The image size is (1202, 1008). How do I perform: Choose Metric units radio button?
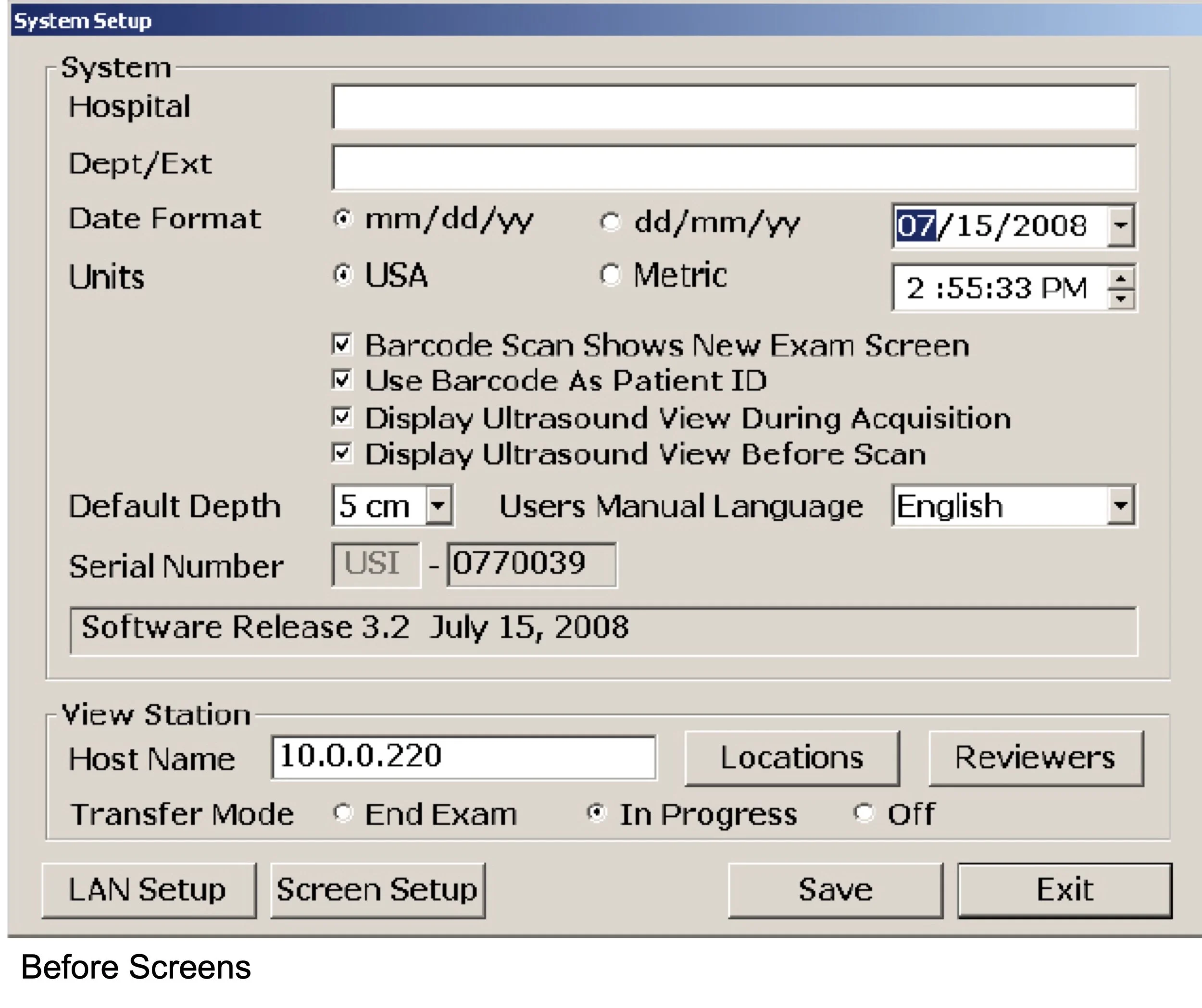(610, 275)
